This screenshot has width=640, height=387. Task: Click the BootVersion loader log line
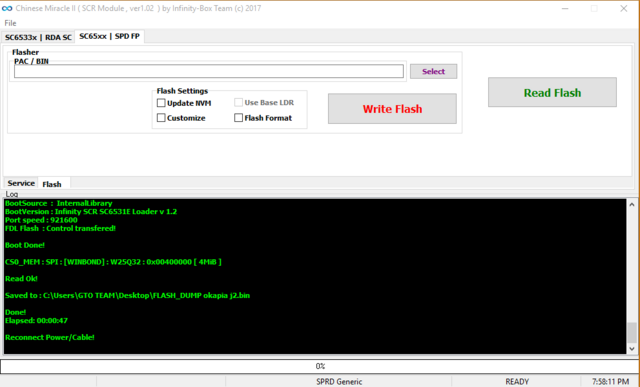(91, 211)
